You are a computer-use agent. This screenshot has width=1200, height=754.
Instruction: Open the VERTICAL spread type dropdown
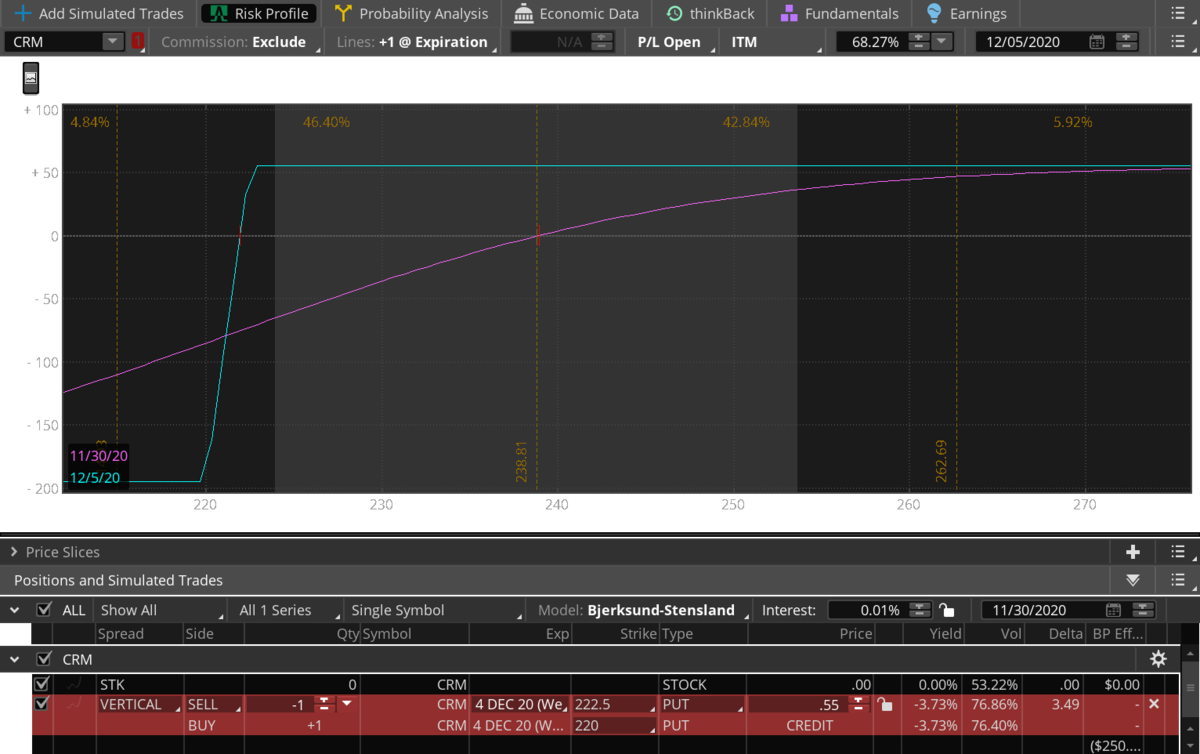139,704
